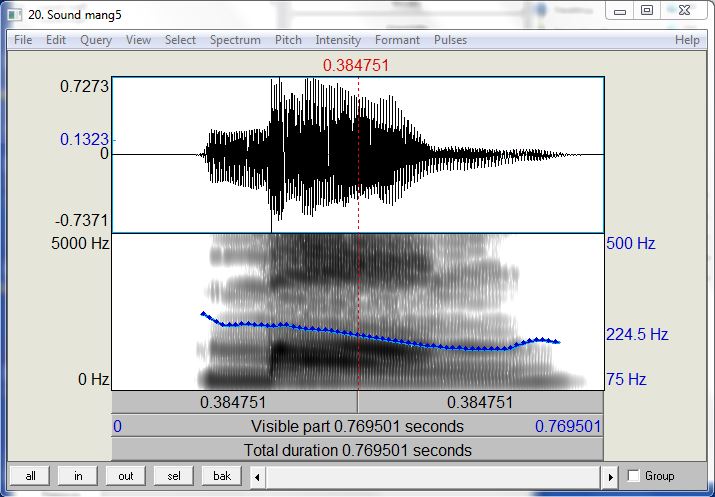Click the -0.7371 amplitude minimum label

(82, 220)
